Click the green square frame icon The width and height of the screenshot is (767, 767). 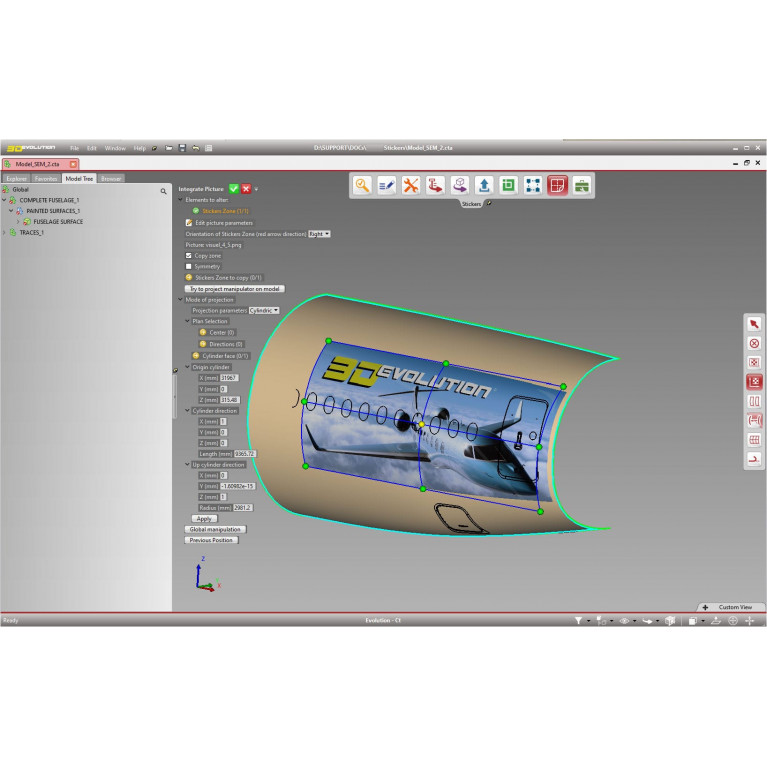pos(508,185)
